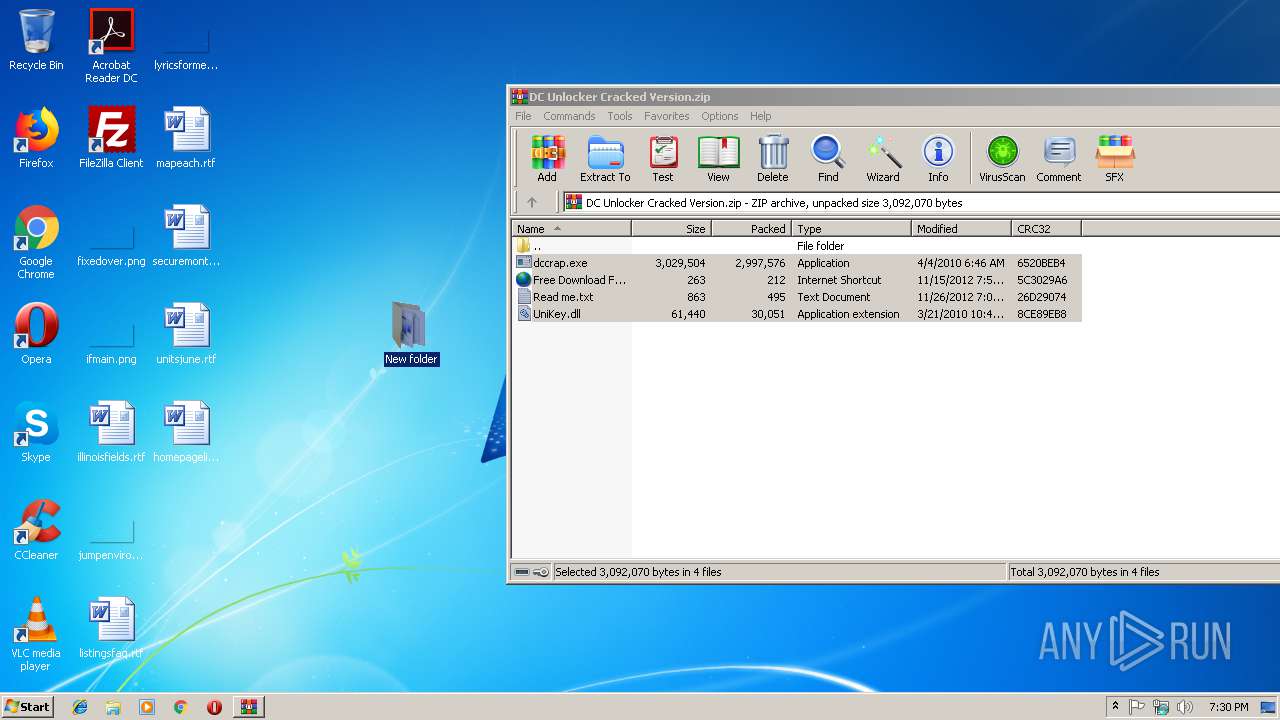Select the Opera desktop icon

click(36, 334)
